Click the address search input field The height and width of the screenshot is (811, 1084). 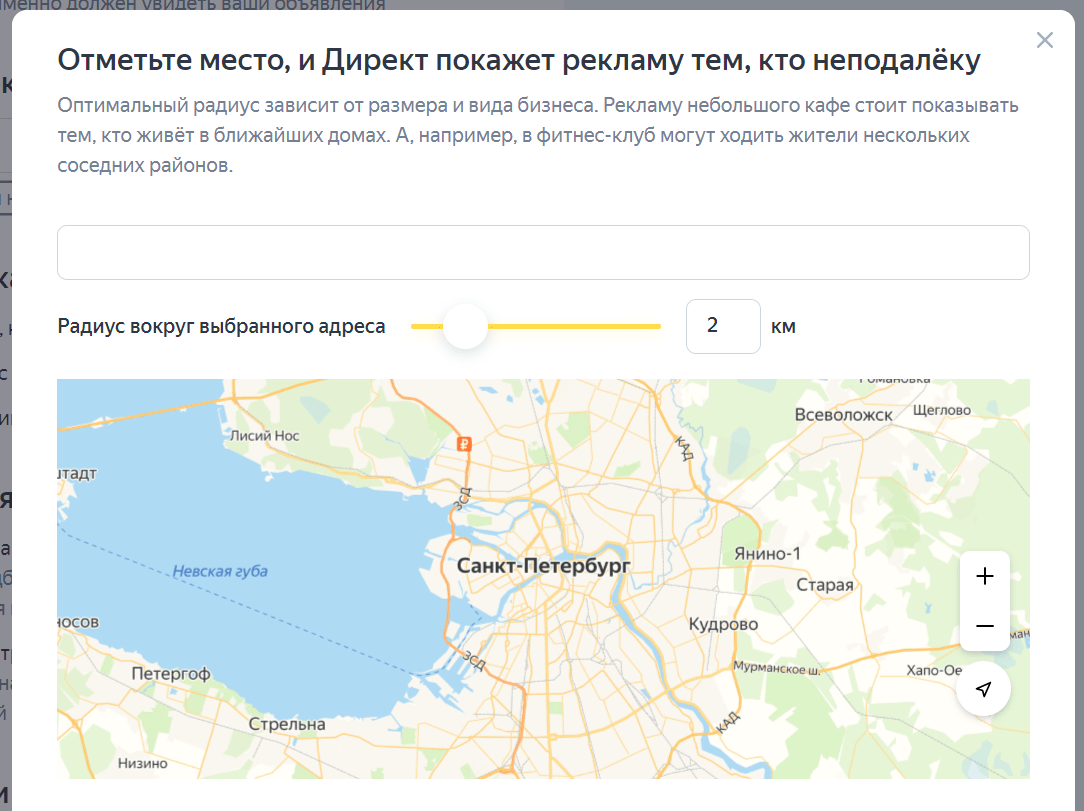(x=543, y=252)
